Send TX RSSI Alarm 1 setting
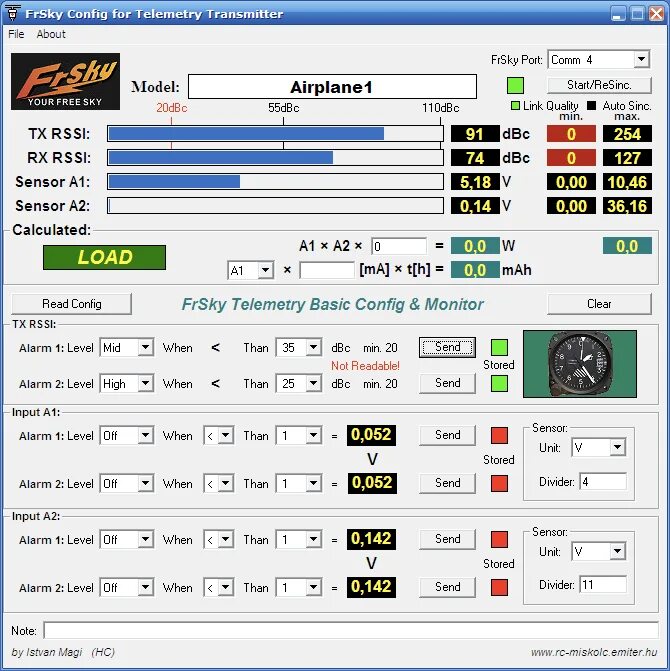The width and height of the screenshot is (670, 671). coord(447,347)
